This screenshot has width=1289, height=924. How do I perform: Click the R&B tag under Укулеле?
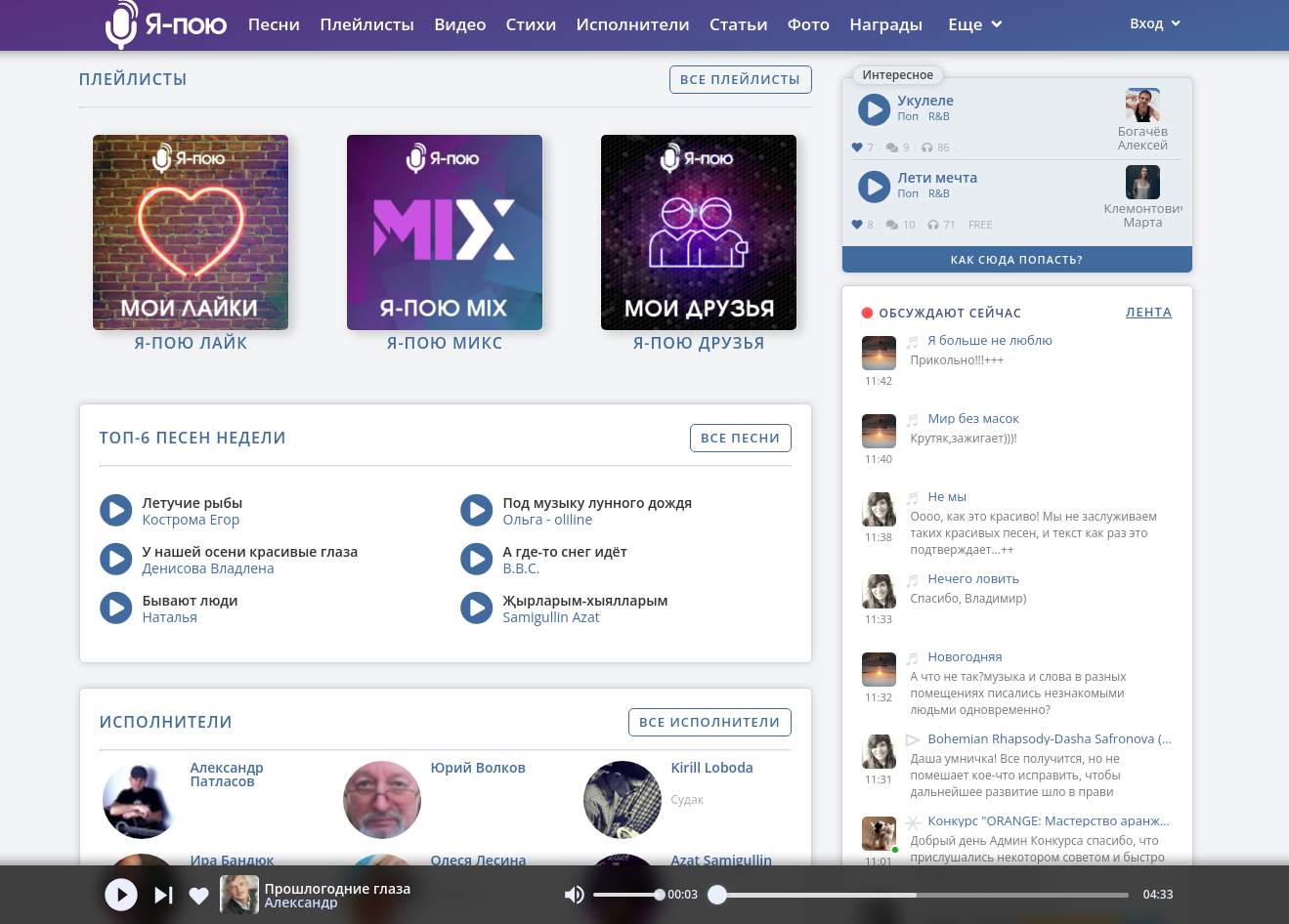(938, 116)
